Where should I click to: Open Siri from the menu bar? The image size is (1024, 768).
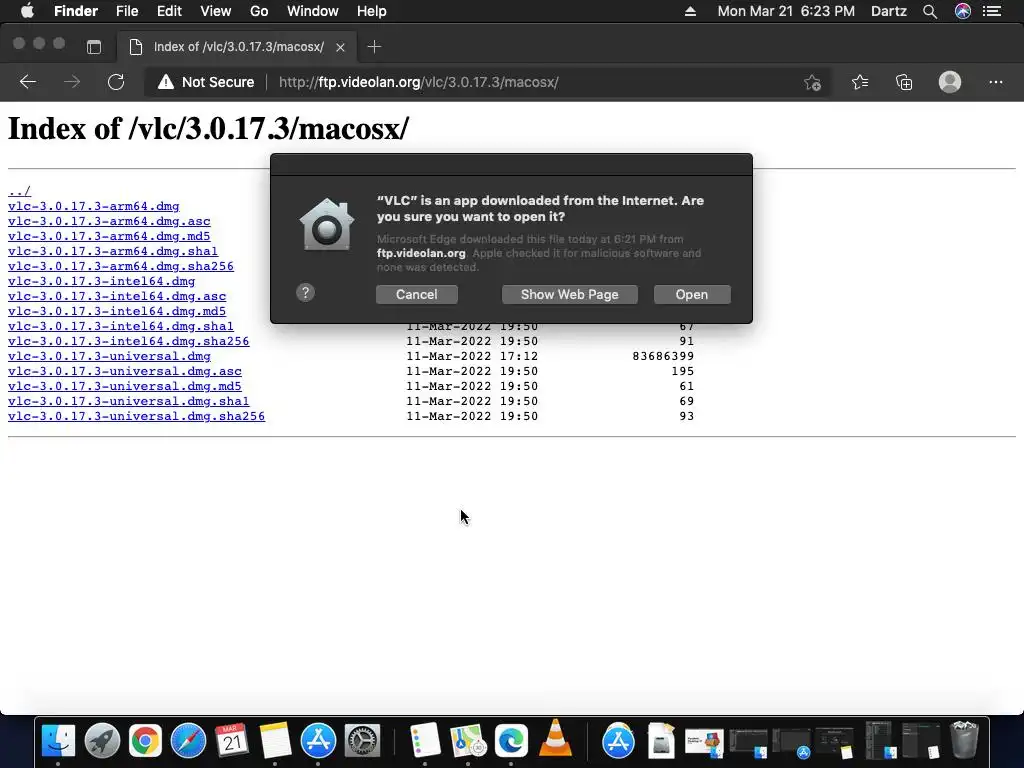pyautogui.click(x=963, y=11)
